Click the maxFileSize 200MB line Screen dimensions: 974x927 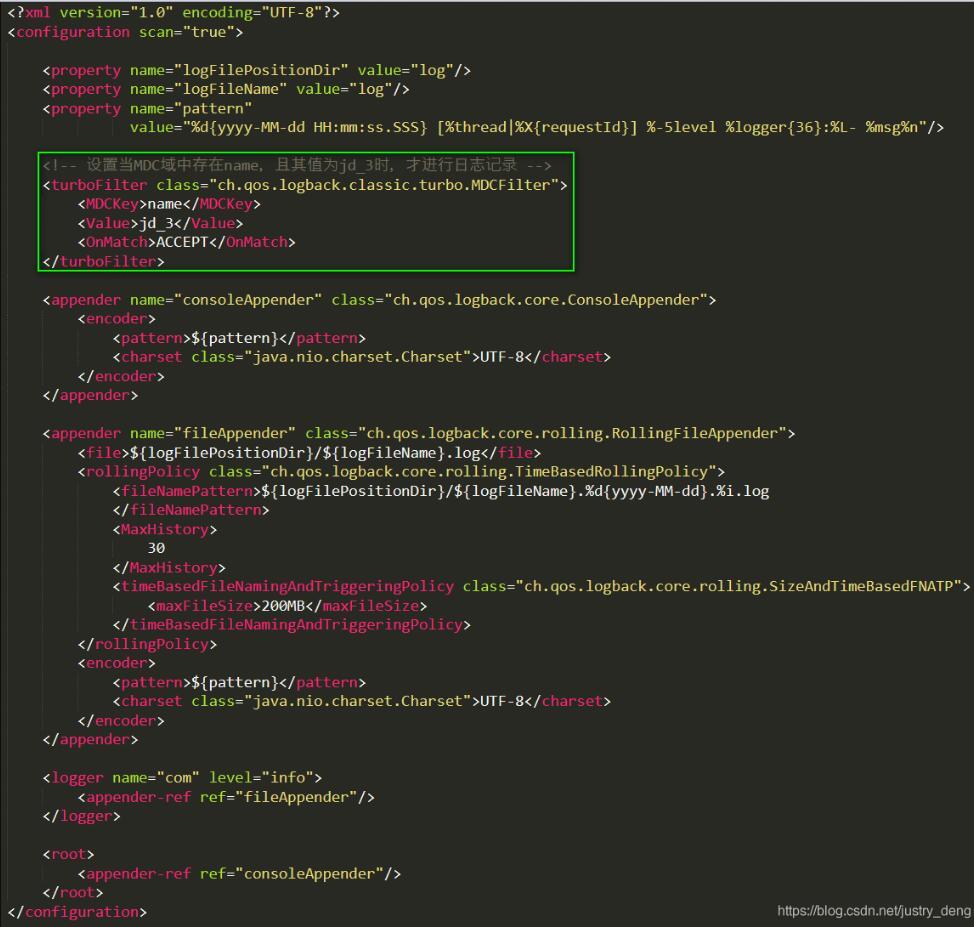287,606
